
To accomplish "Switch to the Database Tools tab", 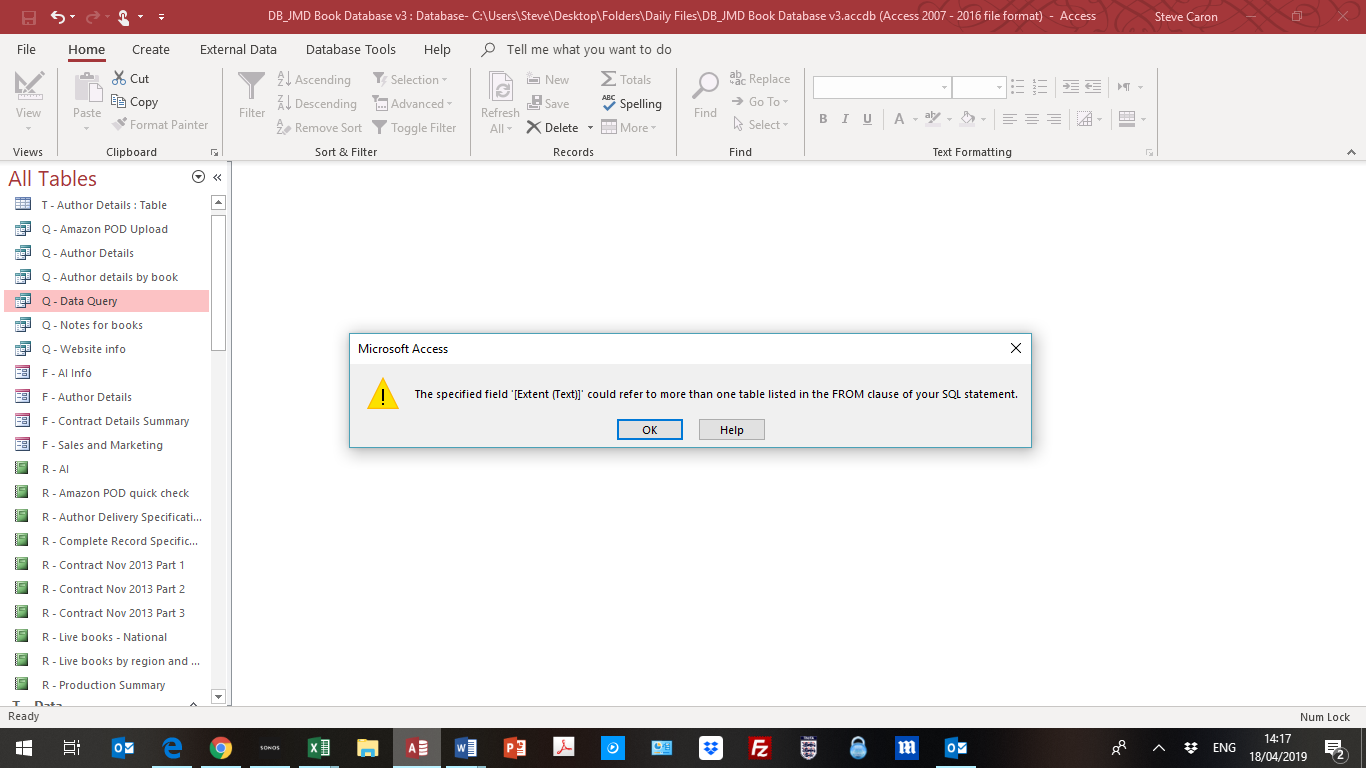I will click(351, 49).
